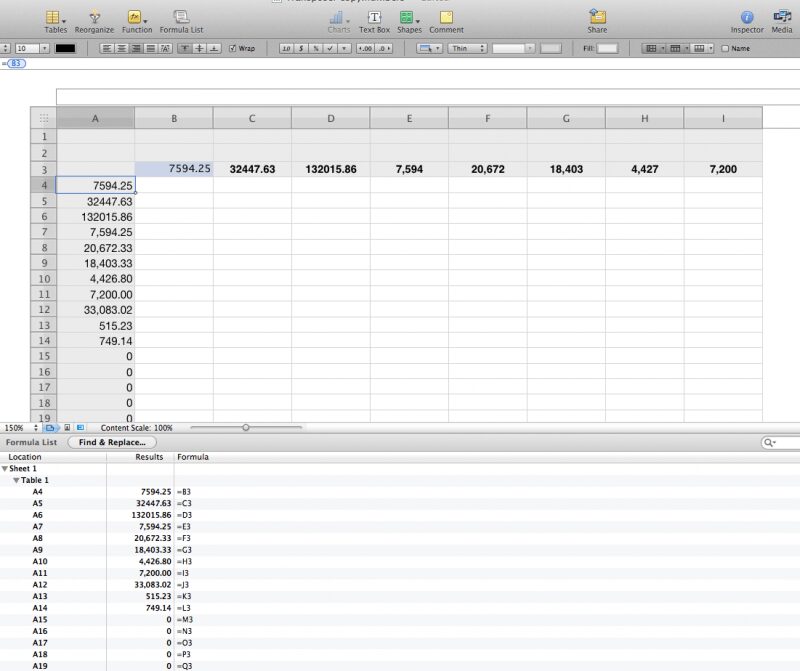
Task: Click the black text color swatch
Action: coord(64,48)
